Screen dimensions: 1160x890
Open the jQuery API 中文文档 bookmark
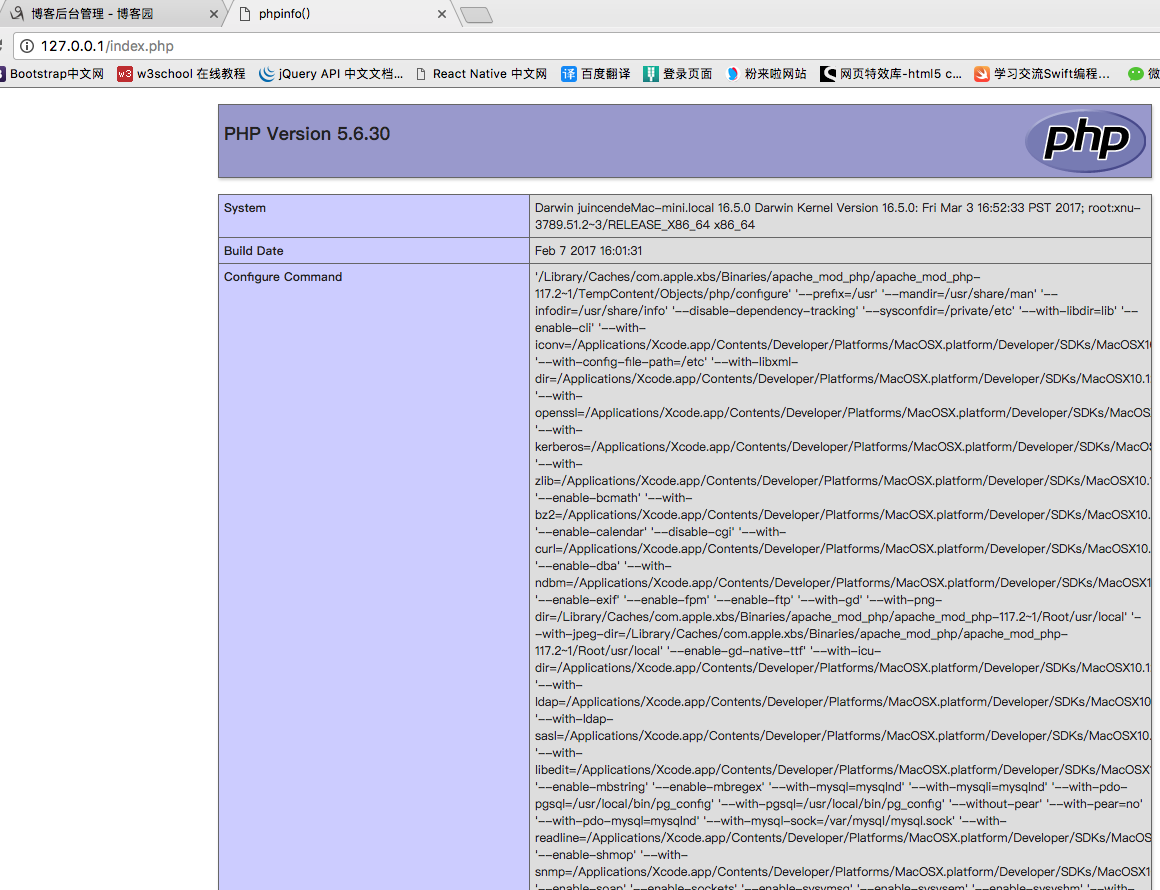[x=331, y=74]
